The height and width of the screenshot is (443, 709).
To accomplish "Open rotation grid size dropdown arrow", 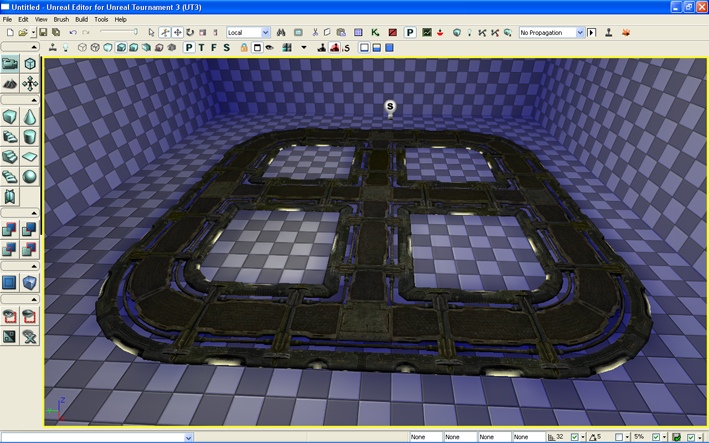I will 627,437.
